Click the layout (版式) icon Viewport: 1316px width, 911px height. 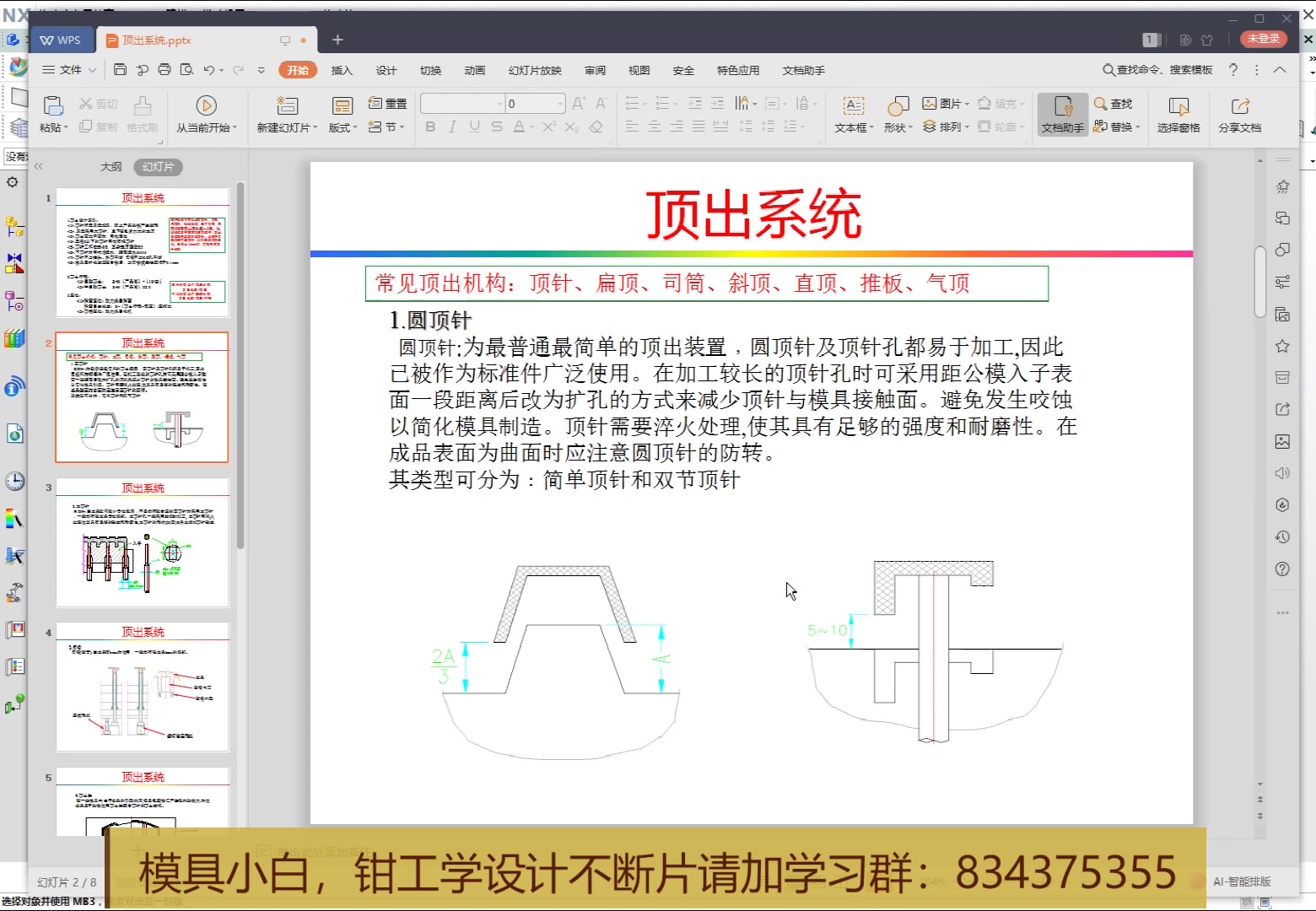pos(342,105)
